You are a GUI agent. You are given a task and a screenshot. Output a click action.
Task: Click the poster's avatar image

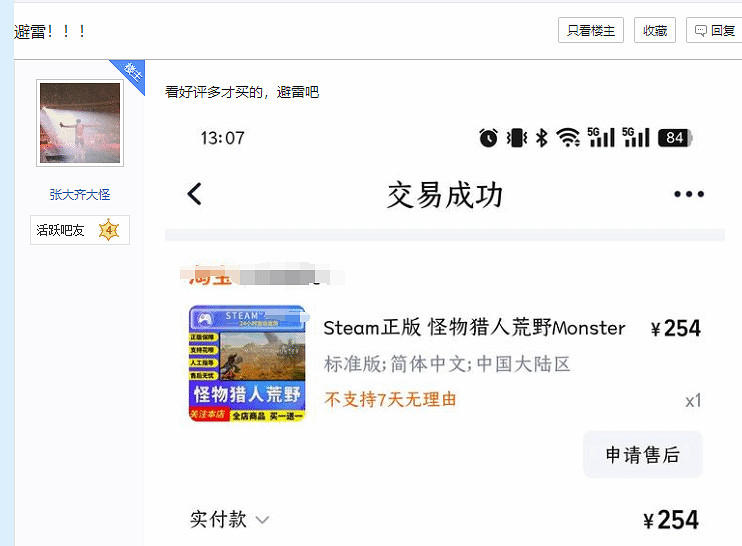(x=80, y=123)
